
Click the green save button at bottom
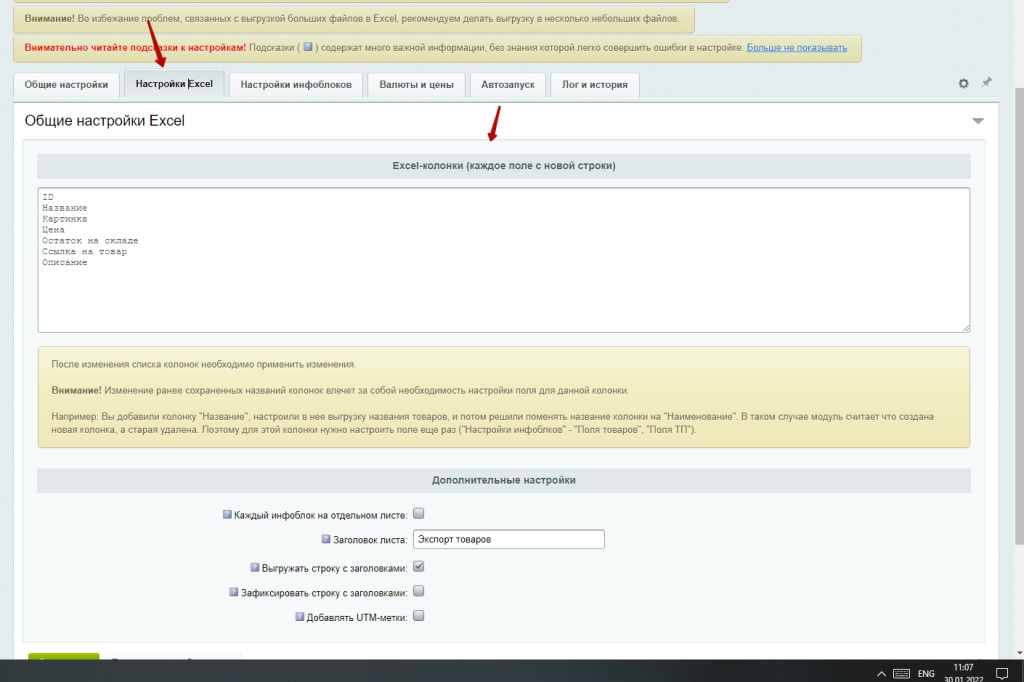point(63,656)
